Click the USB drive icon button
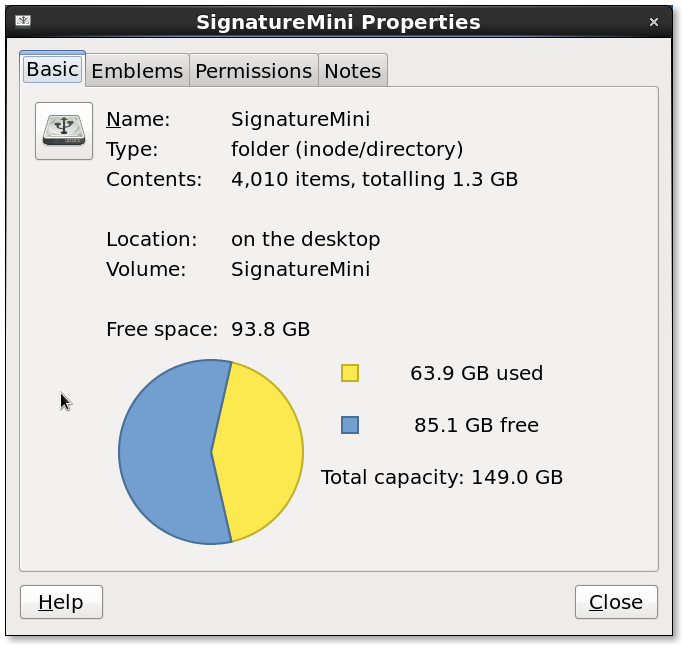 click(x=64, y=131)
